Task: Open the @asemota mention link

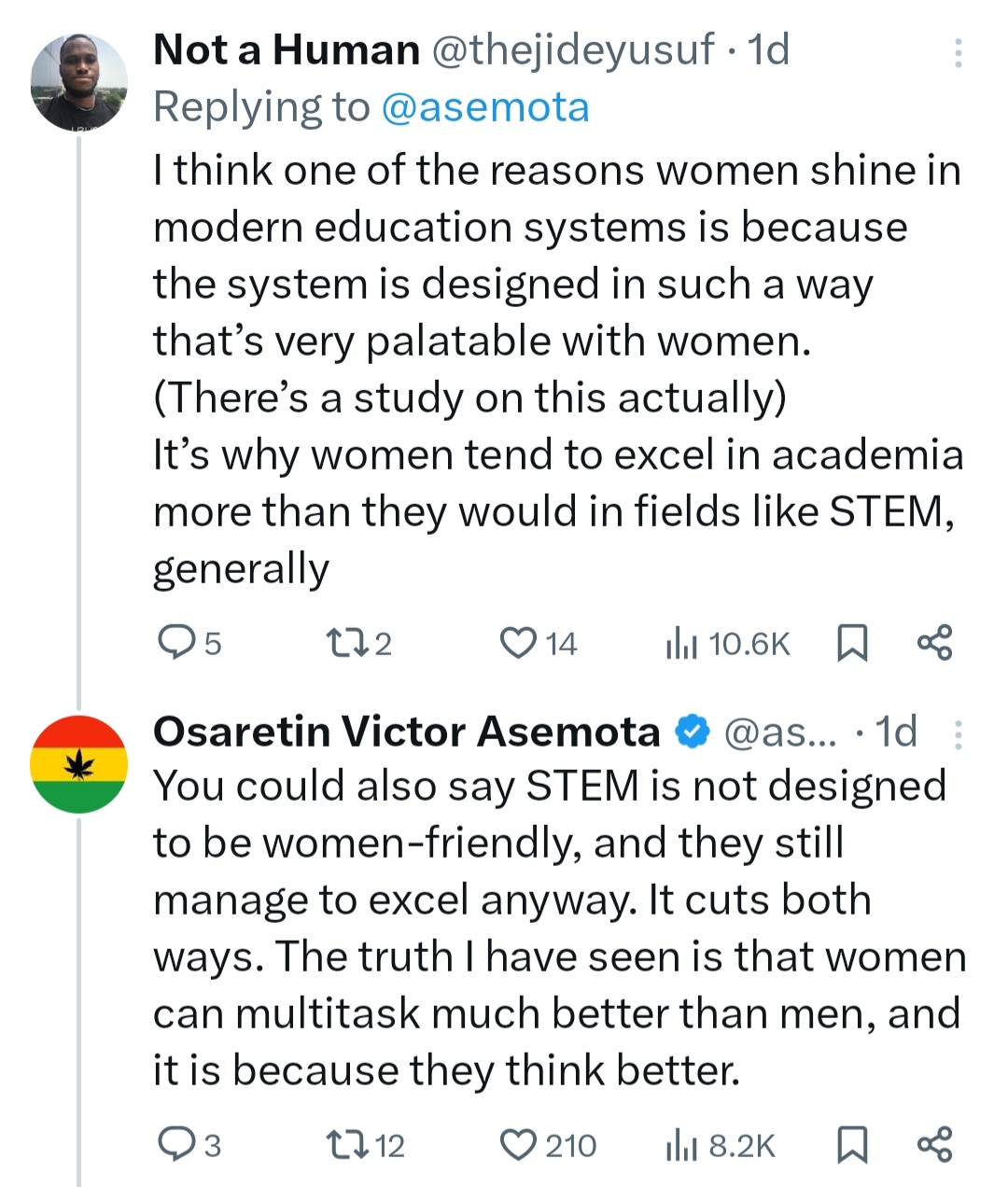Action: (x=485, y=107)
